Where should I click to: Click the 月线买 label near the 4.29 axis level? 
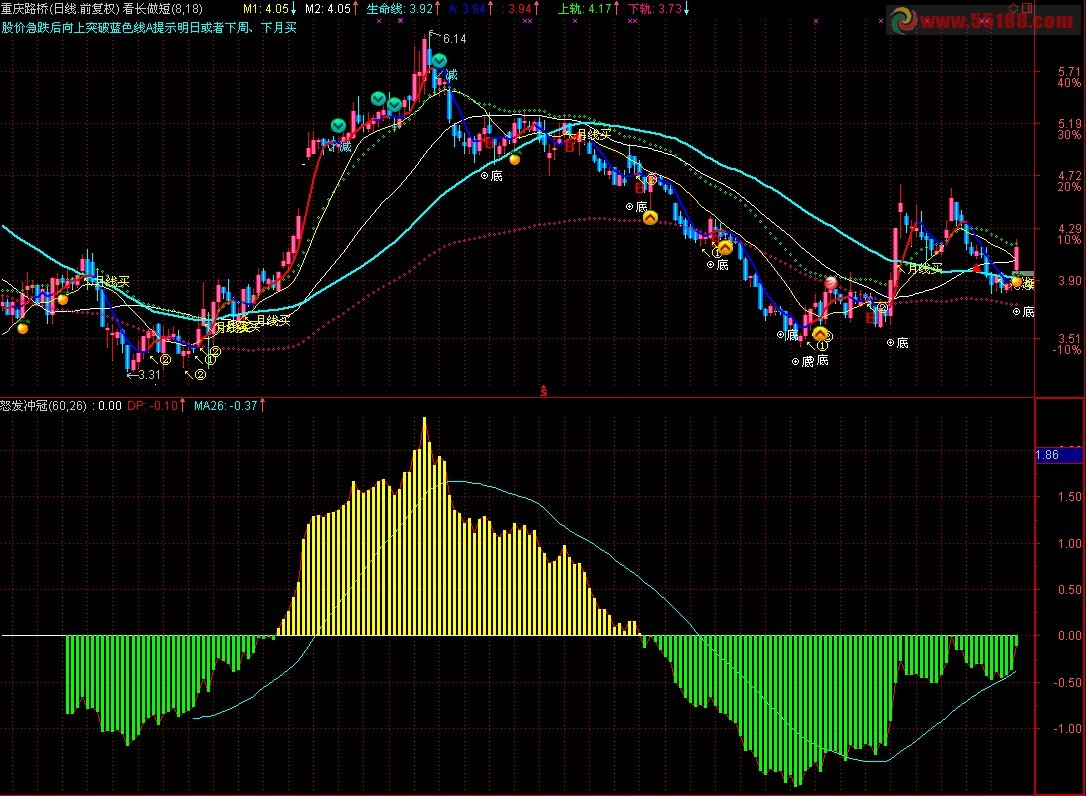925,268
